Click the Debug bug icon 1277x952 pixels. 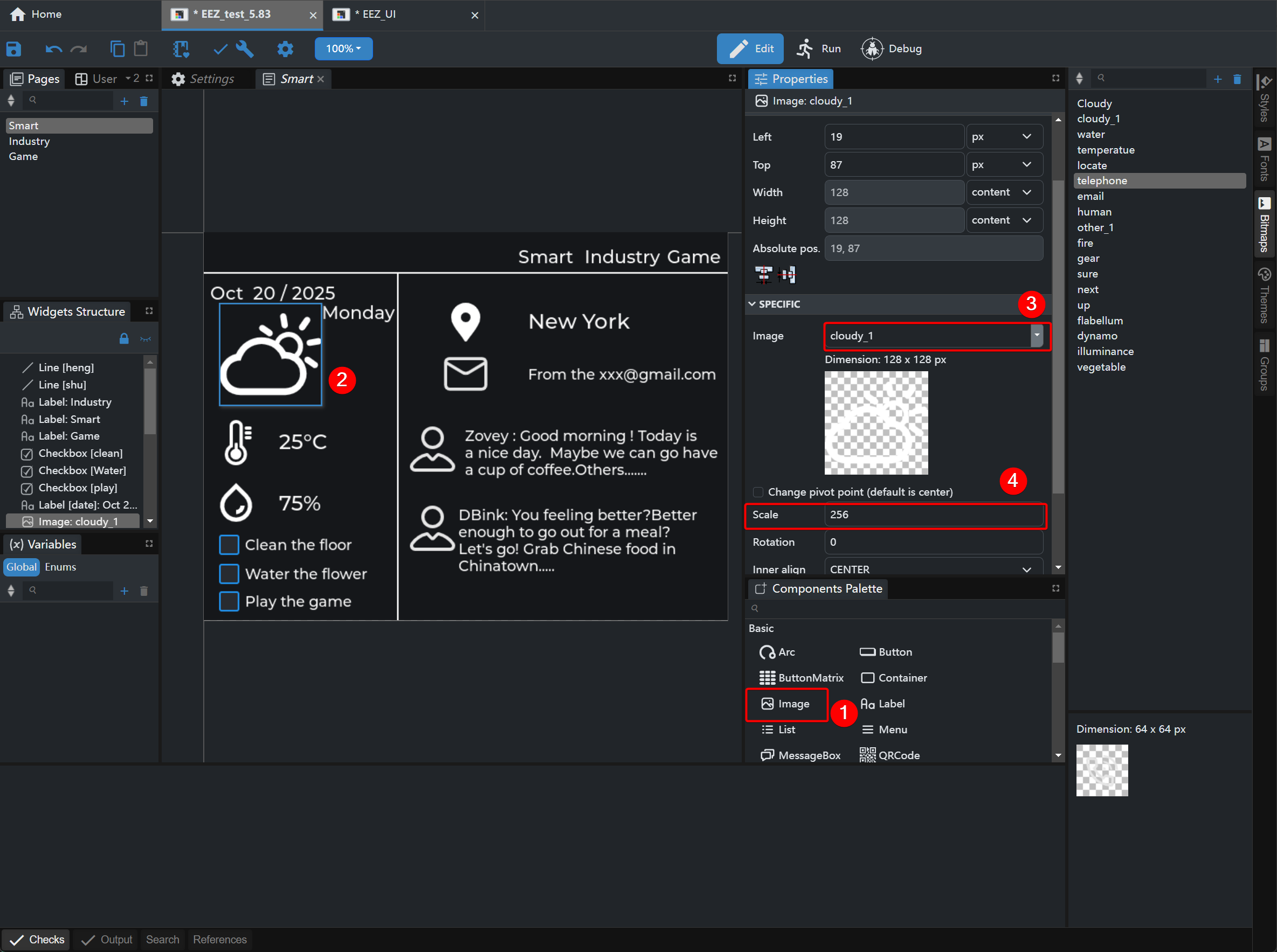click(x=872, y=49)
